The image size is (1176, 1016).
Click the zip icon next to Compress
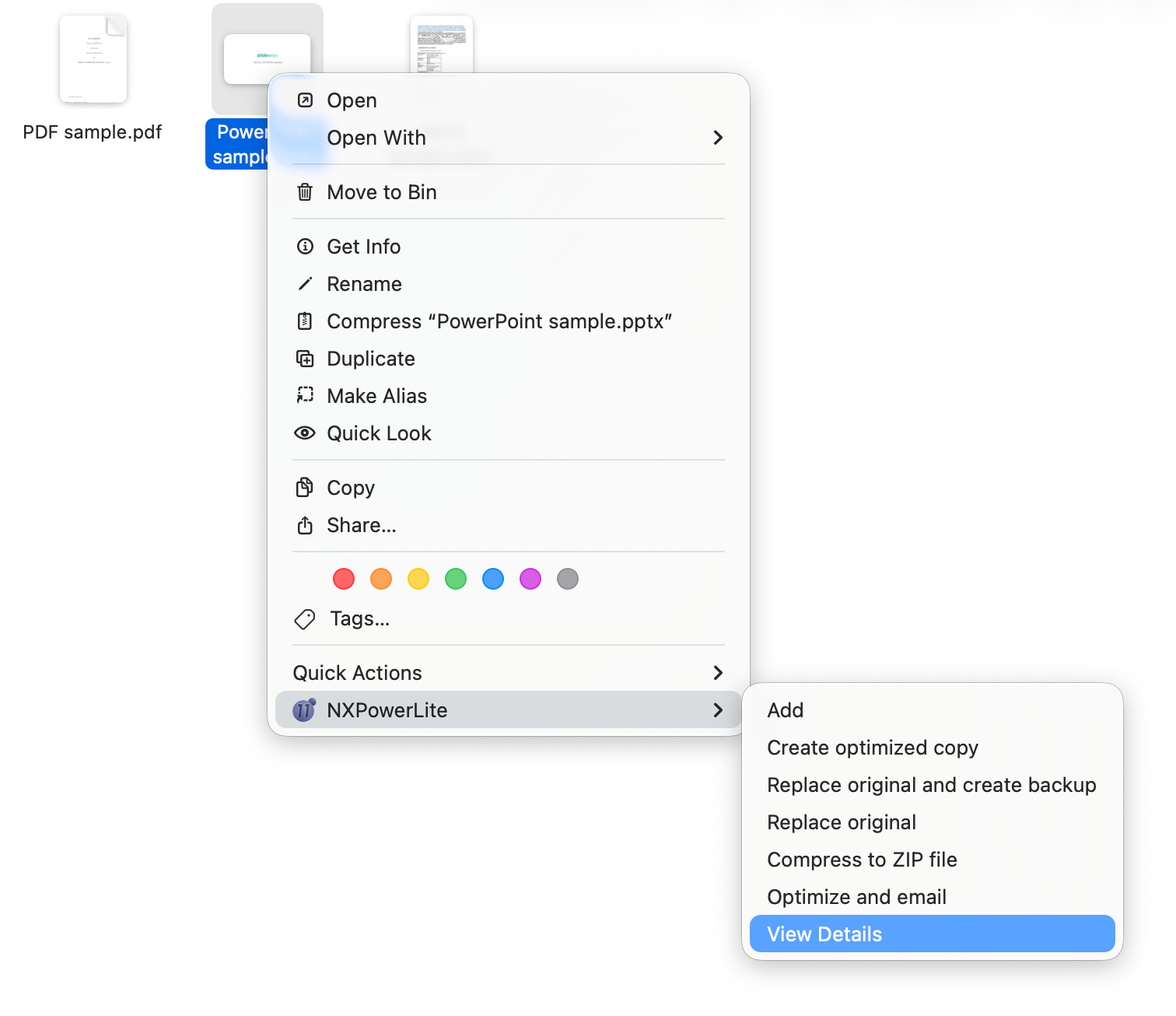(305, 321)
